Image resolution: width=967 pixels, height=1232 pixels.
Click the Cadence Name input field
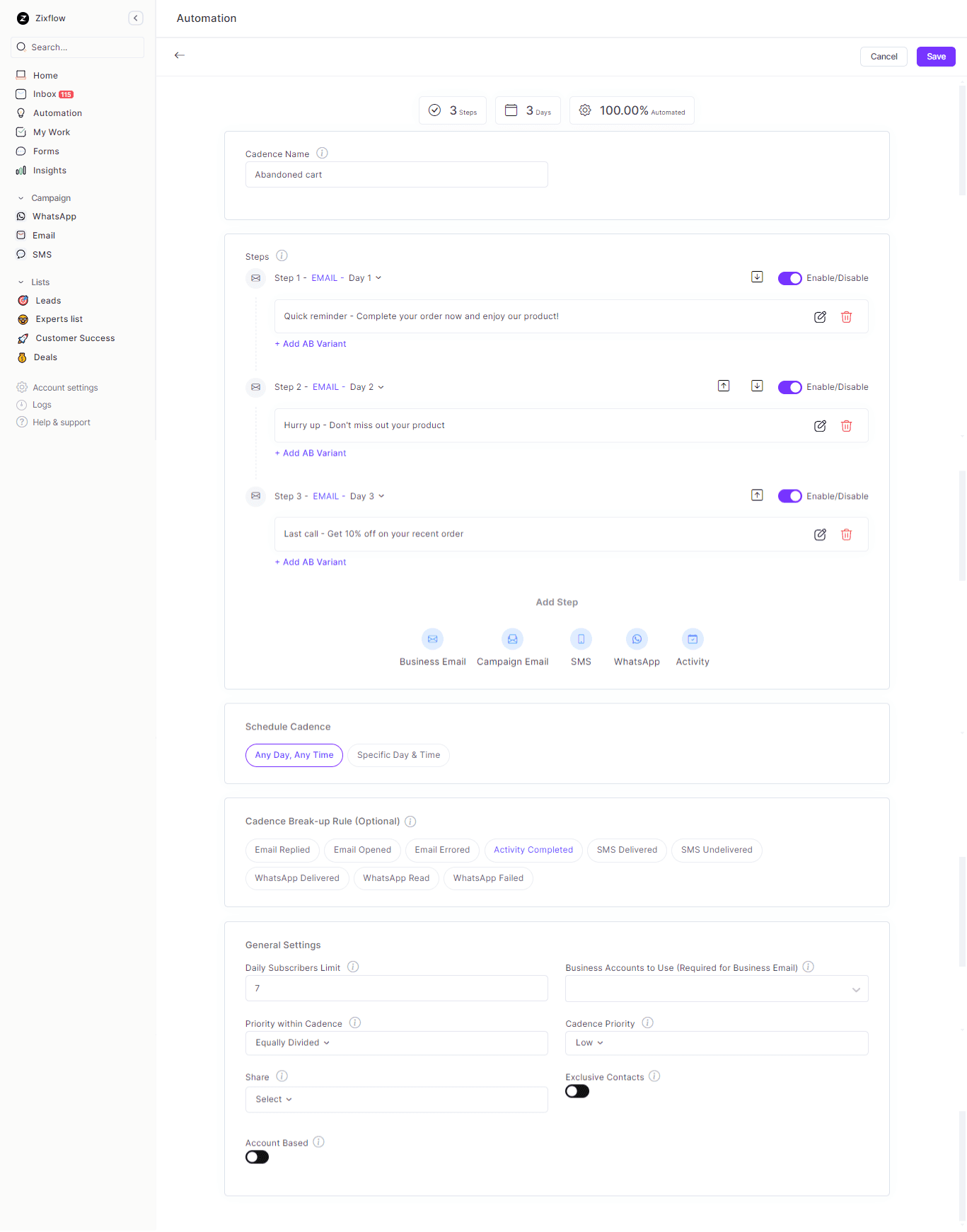[396, 175]
